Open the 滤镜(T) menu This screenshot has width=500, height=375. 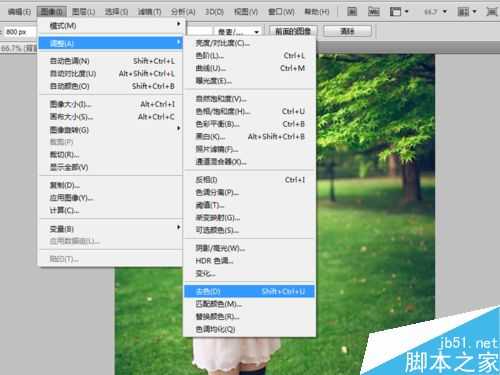[x=149, y=12]
